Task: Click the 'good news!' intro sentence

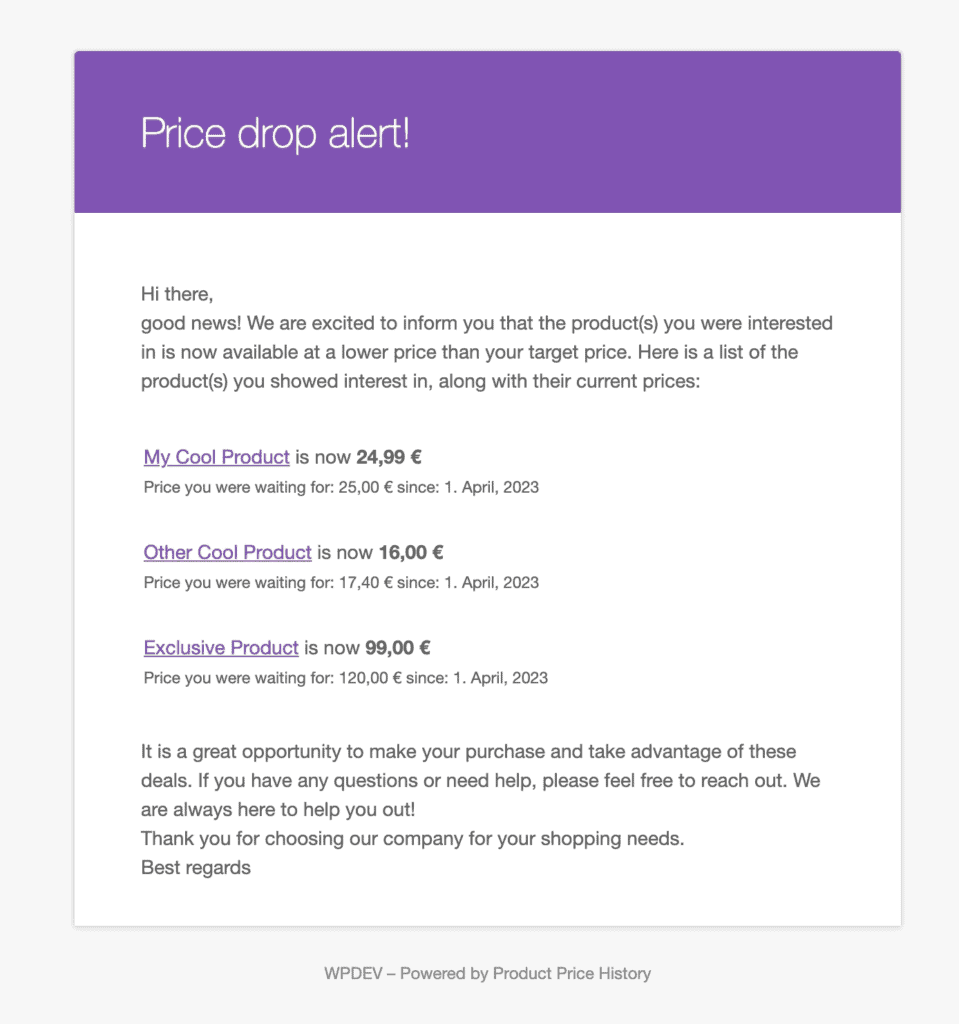Action: [x=191, y=324]
